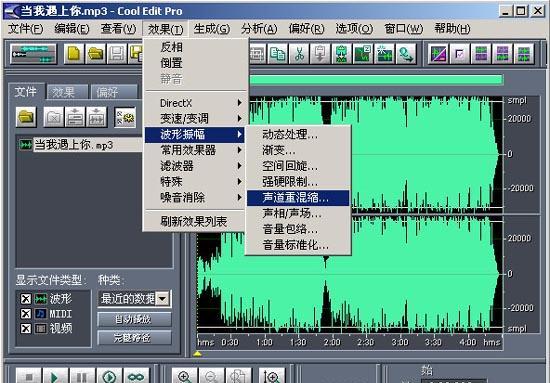
Task: Open the 最近的数据 sort dropdown
Action: tap(162, 299)
